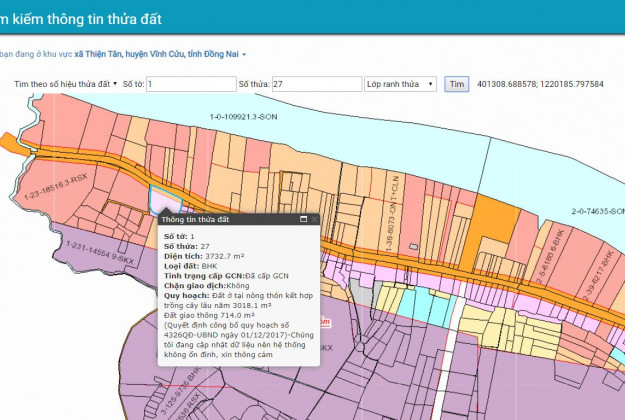Open the 'Lớp ranh thửa' layer dropdown
The width and height of the screenshot is (625, 420).
click(x=400, y=84)
